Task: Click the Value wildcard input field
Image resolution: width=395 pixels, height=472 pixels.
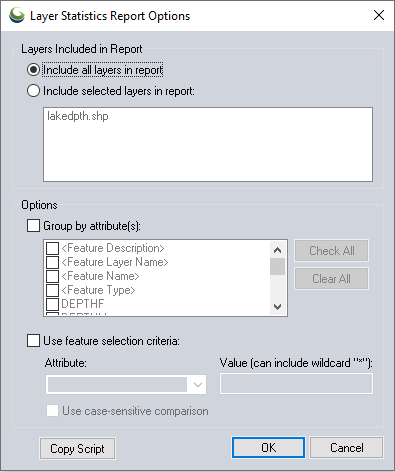Action: (296, 384)
